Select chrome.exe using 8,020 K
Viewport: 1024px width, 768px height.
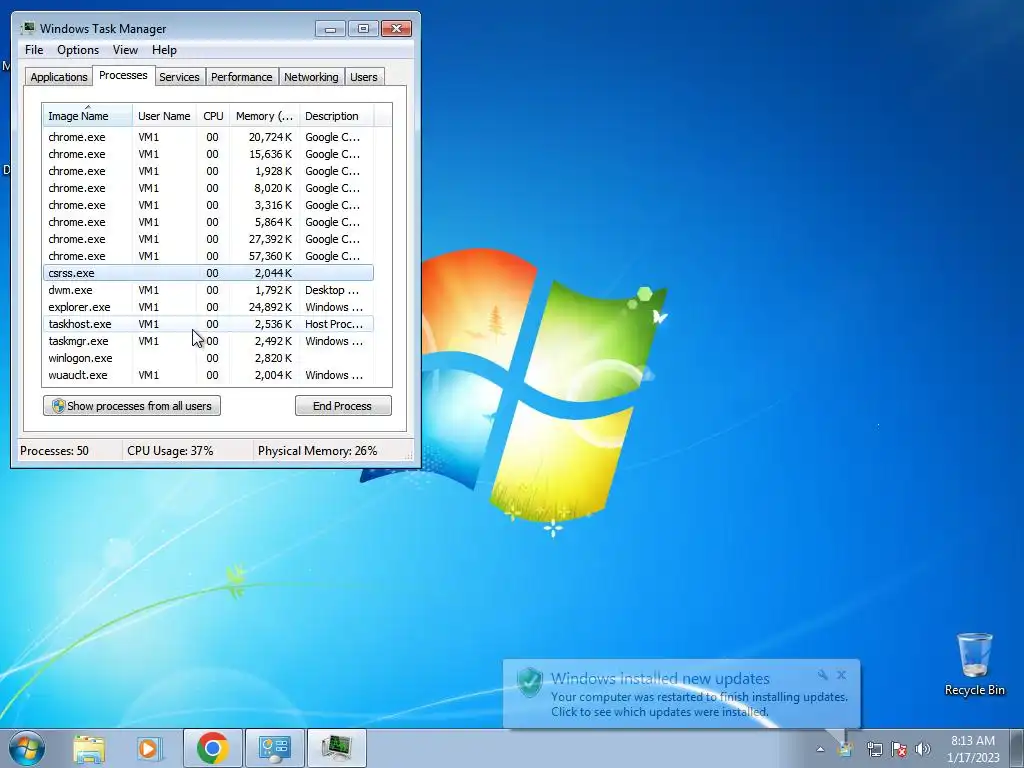coord(208,188)
